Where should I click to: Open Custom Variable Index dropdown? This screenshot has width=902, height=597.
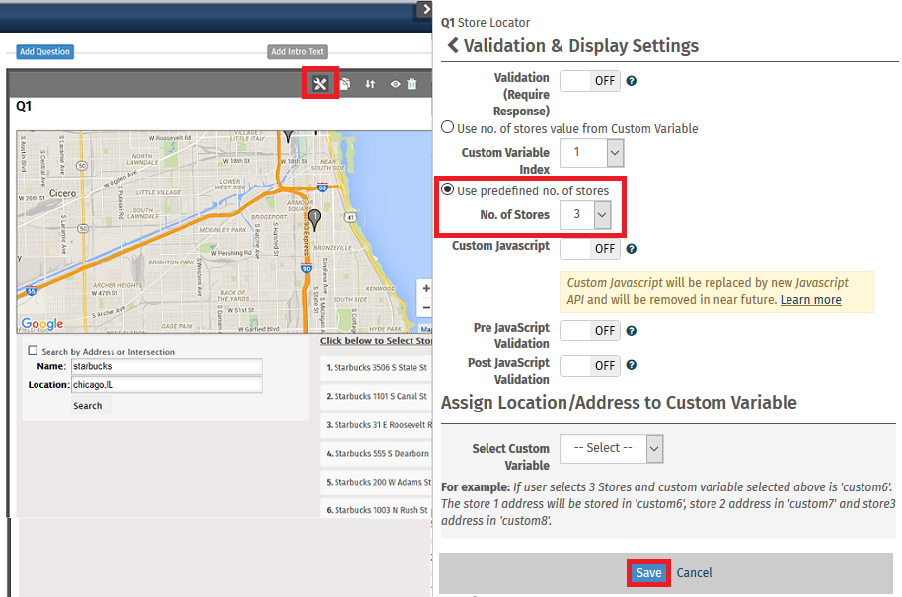click(x=592, y=153)
